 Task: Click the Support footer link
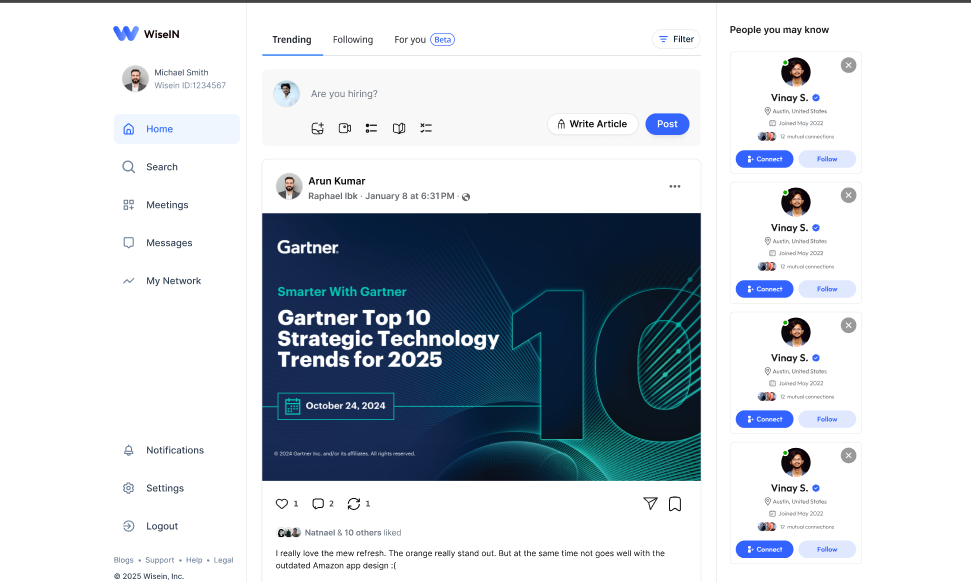pos(160,560)
